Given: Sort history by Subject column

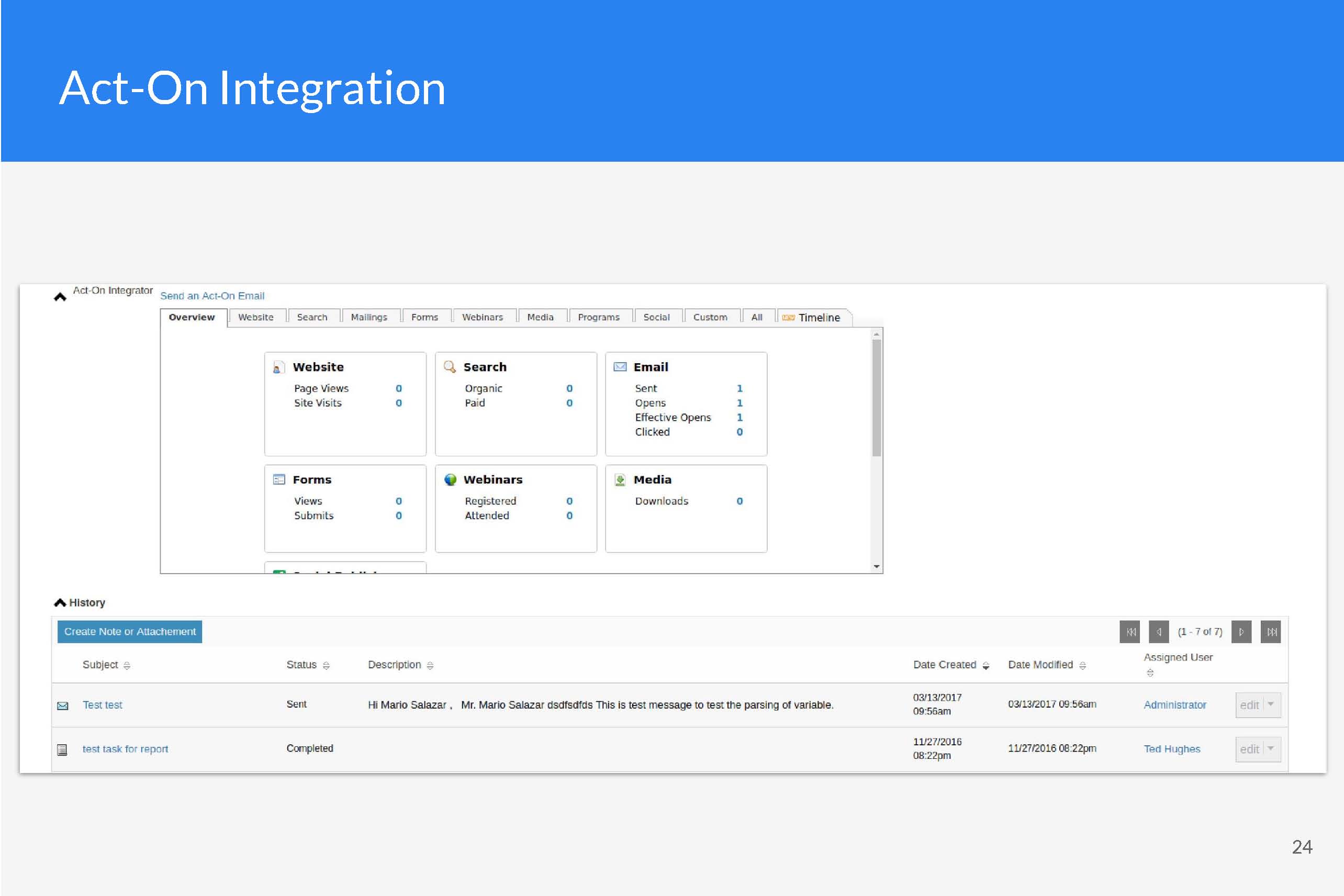Looking at the screenshot, I should pos(127,665).
